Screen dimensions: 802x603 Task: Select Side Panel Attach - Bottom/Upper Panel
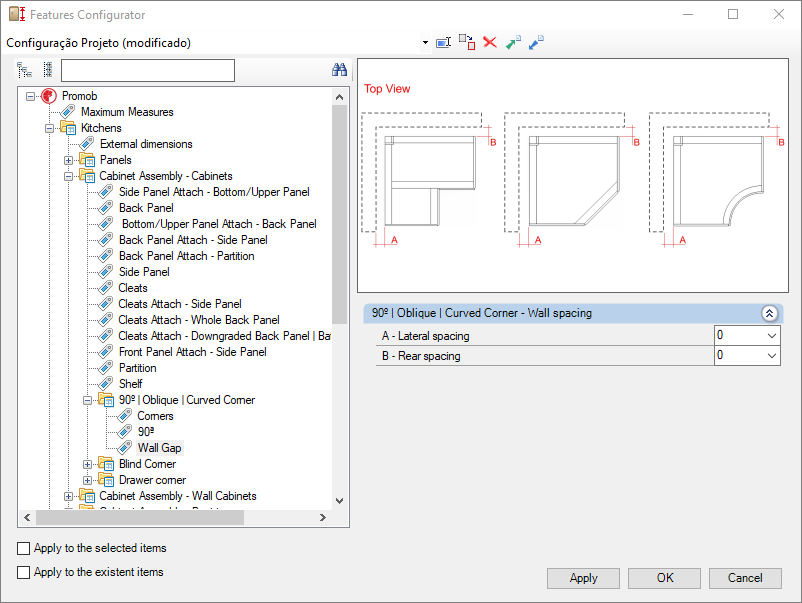pos(214,192)
